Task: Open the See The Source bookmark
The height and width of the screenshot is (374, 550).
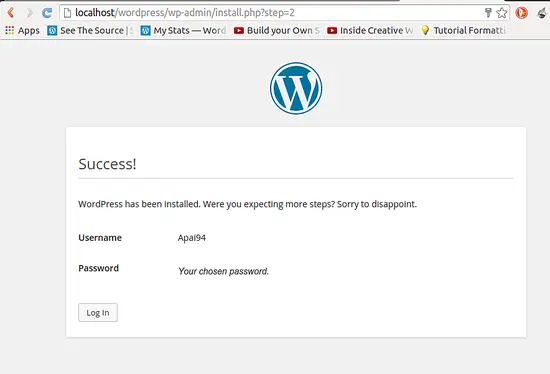Action: click(90, 31)
